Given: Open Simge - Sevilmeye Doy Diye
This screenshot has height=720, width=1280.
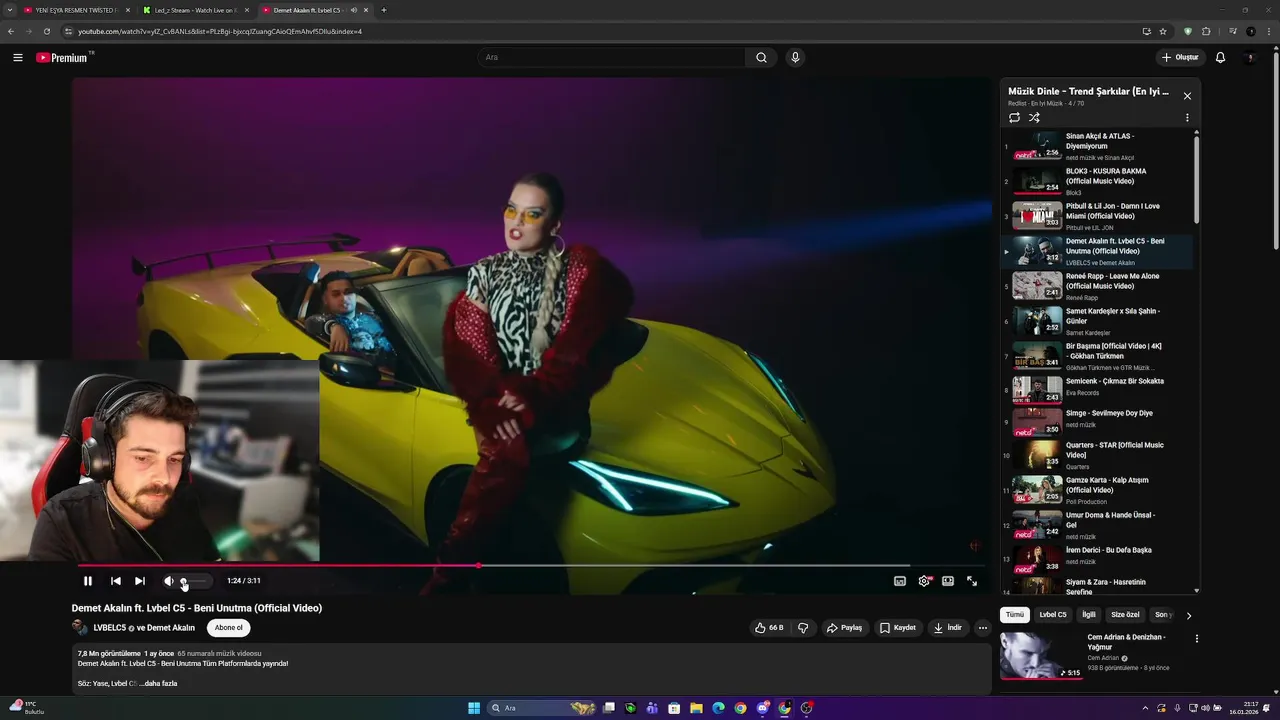Looking at the screenshot, I should tap(1098, 420).
